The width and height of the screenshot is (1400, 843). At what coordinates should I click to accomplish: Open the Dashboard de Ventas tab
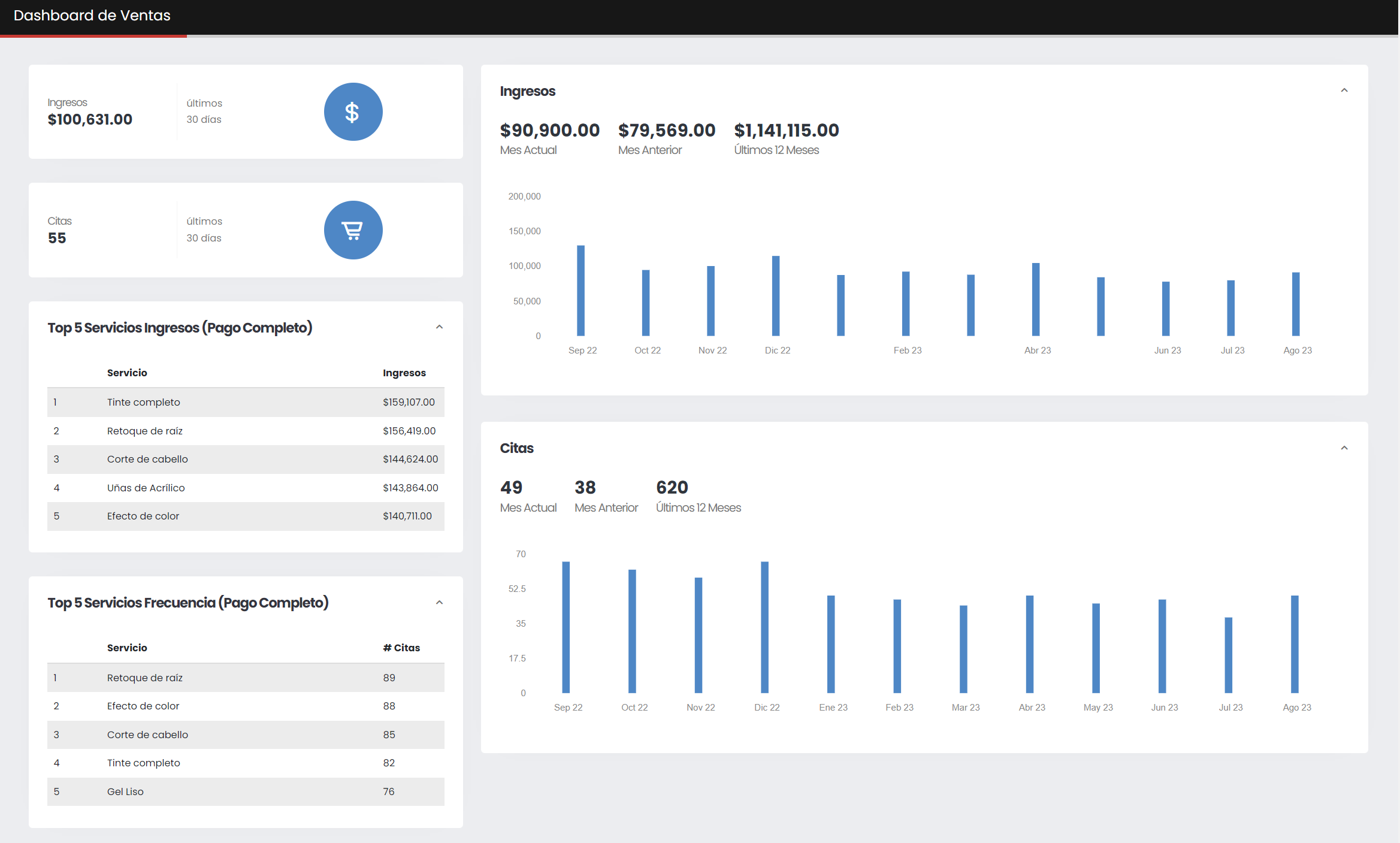click(x=92, y=16)
